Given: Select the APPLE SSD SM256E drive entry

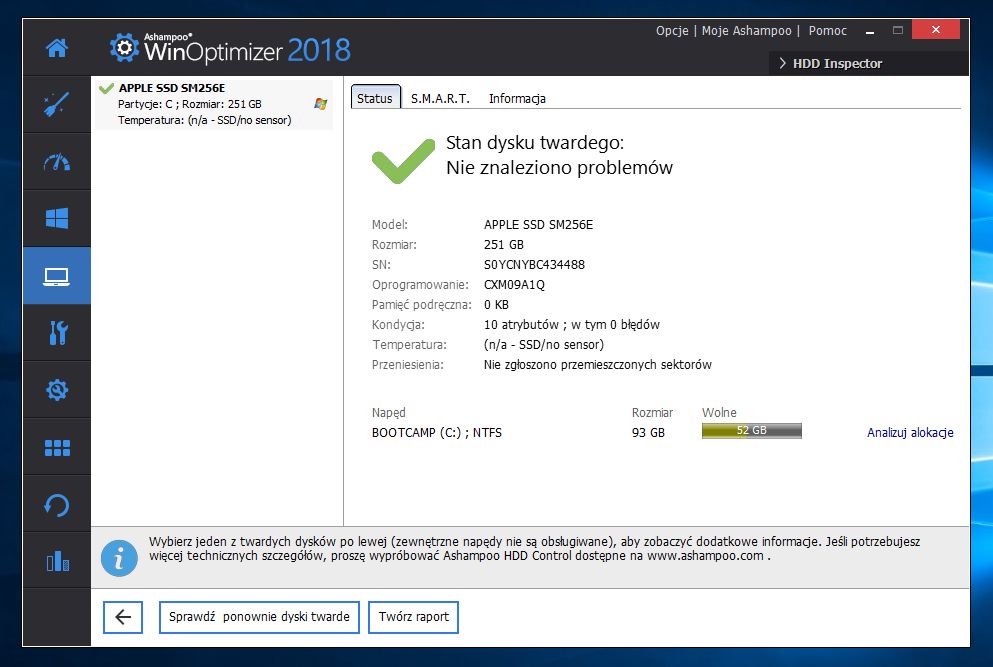Looking at the screenshot, I should tap(214, 104).
